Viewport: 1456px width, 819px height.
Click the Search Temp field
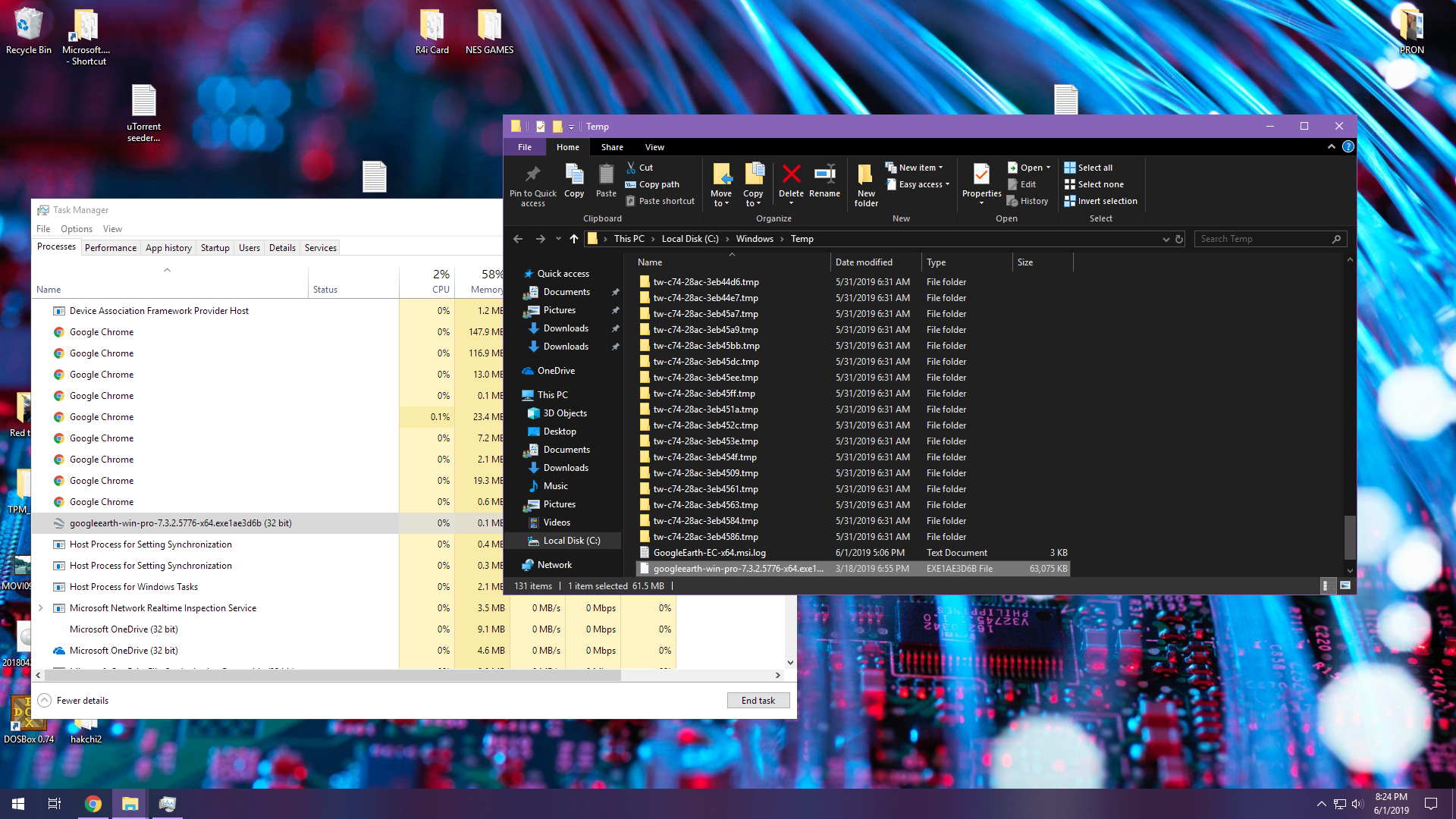(1263, 239)
